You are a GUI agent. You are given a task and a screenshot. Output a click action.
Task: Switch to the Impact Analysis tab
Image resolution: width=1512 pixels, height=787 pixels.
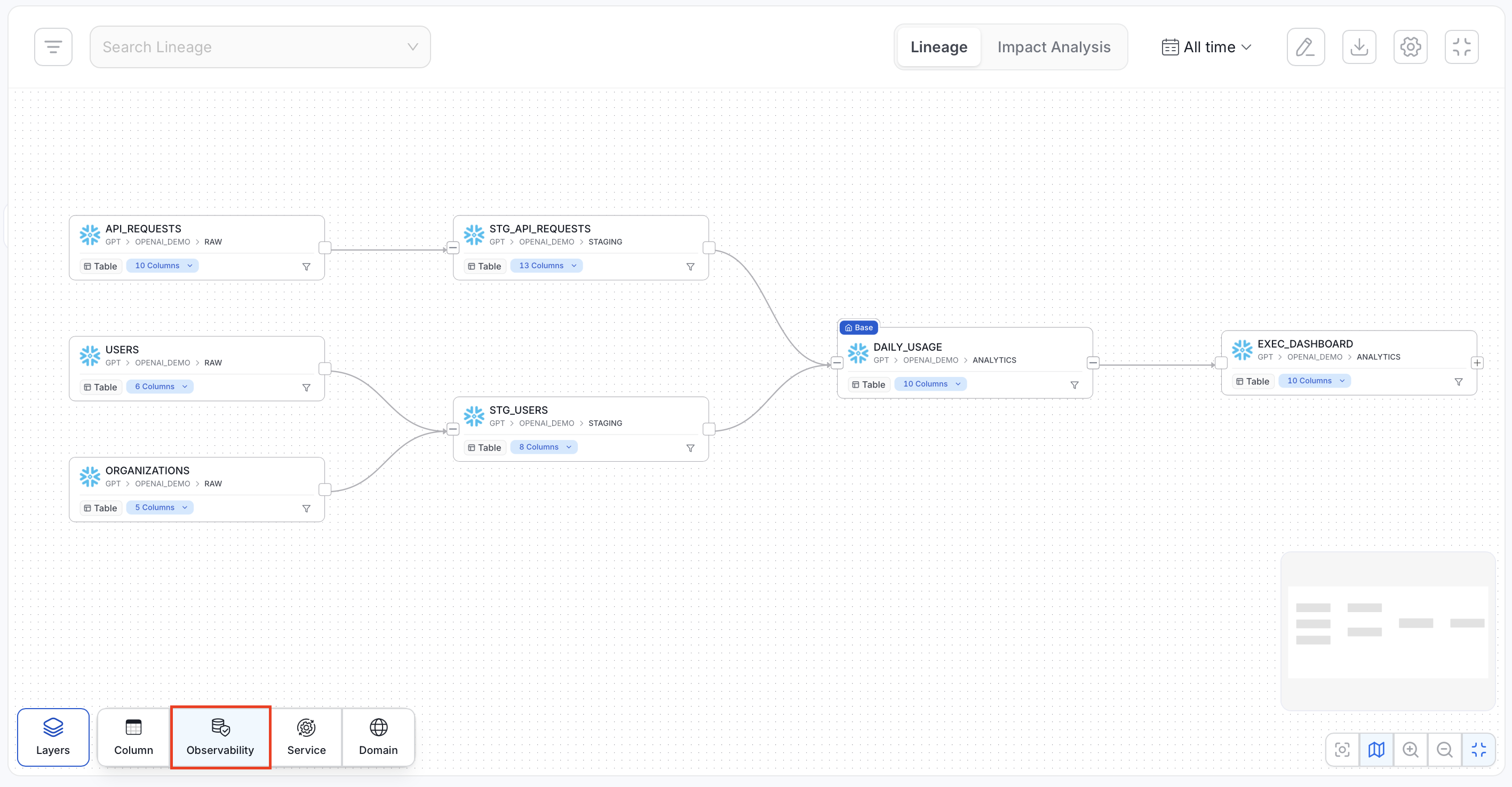click(1054, 47)
